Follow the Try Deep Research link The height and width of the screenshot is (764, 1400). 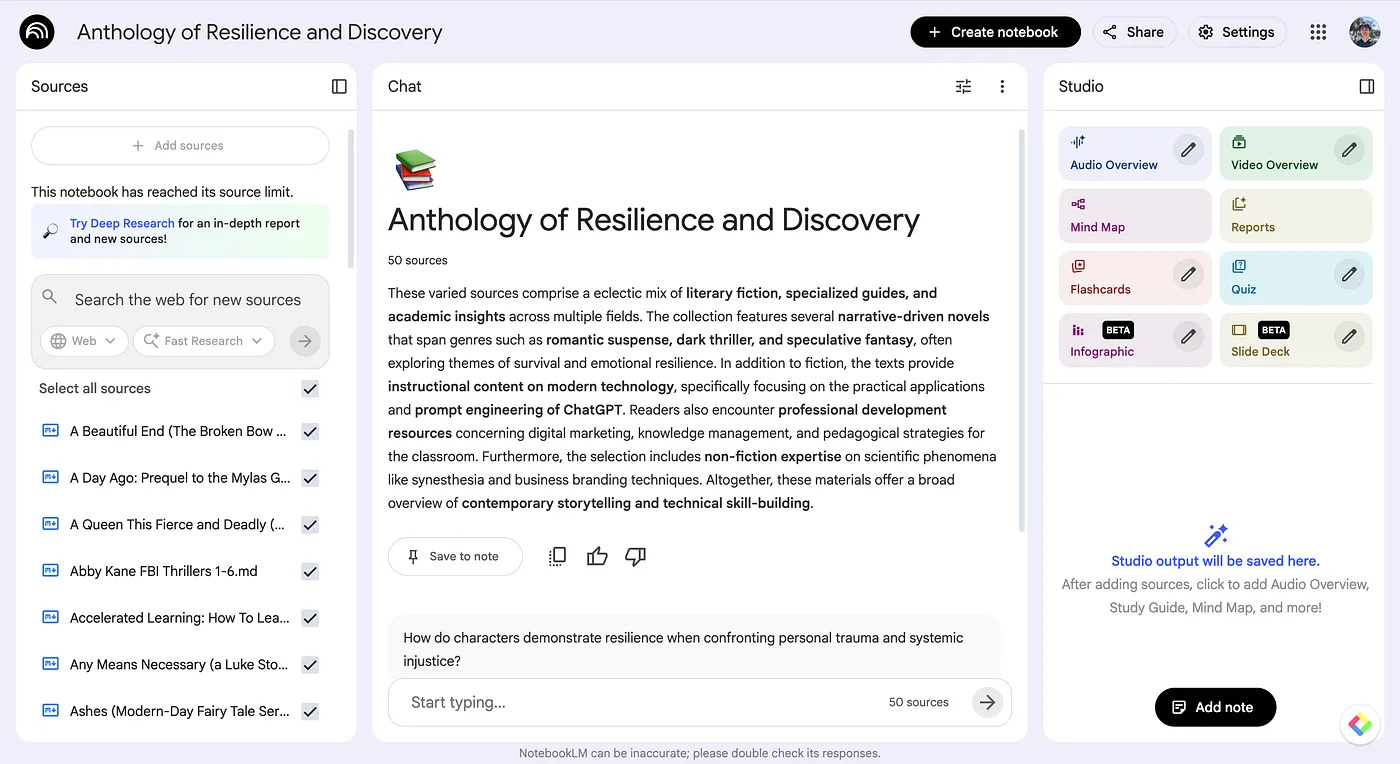[122, 223]
